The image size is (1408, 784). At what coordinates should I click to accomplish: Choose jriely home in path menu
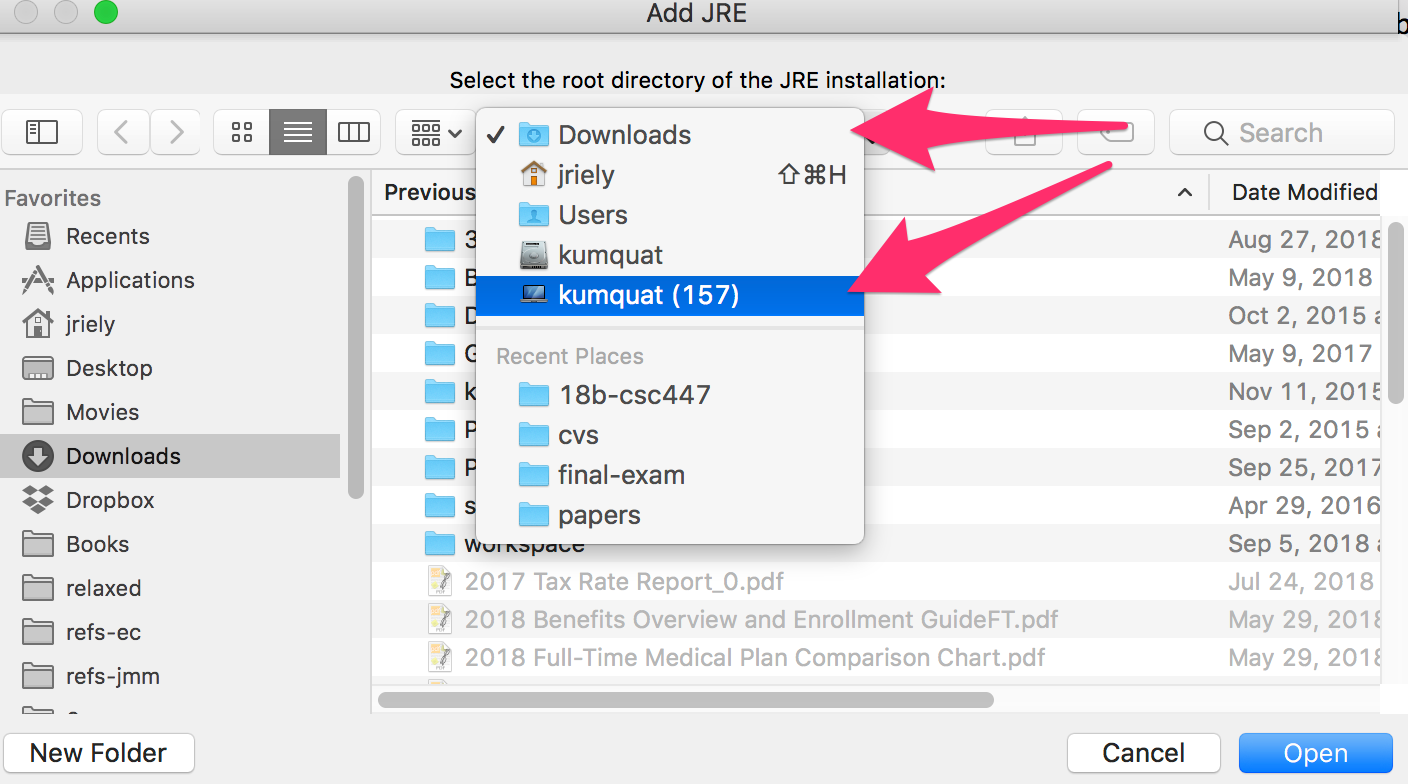[x=586, y=176]
